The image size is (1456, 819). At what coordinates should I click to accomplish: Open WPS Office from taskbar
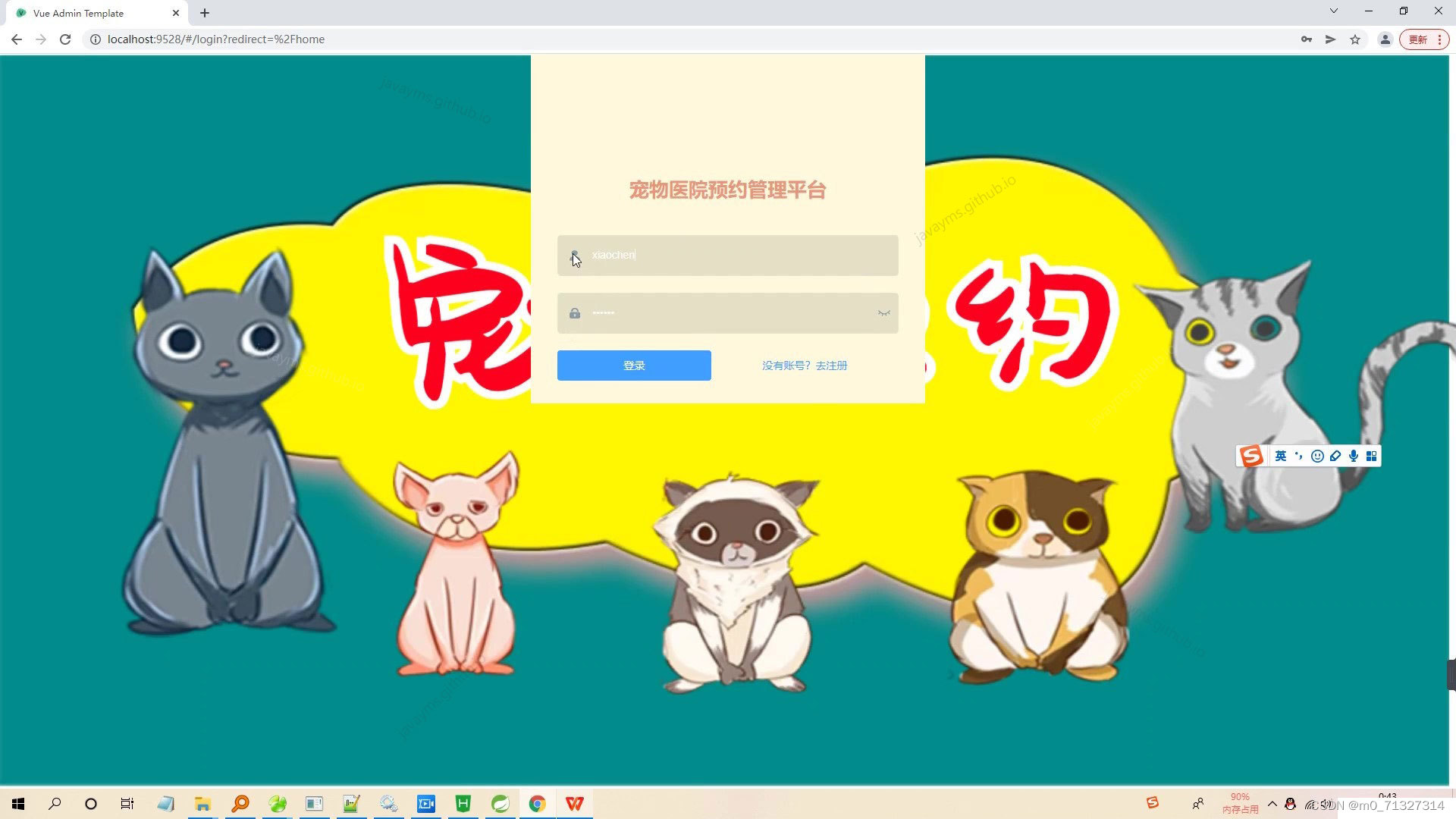tap(574, 804)
